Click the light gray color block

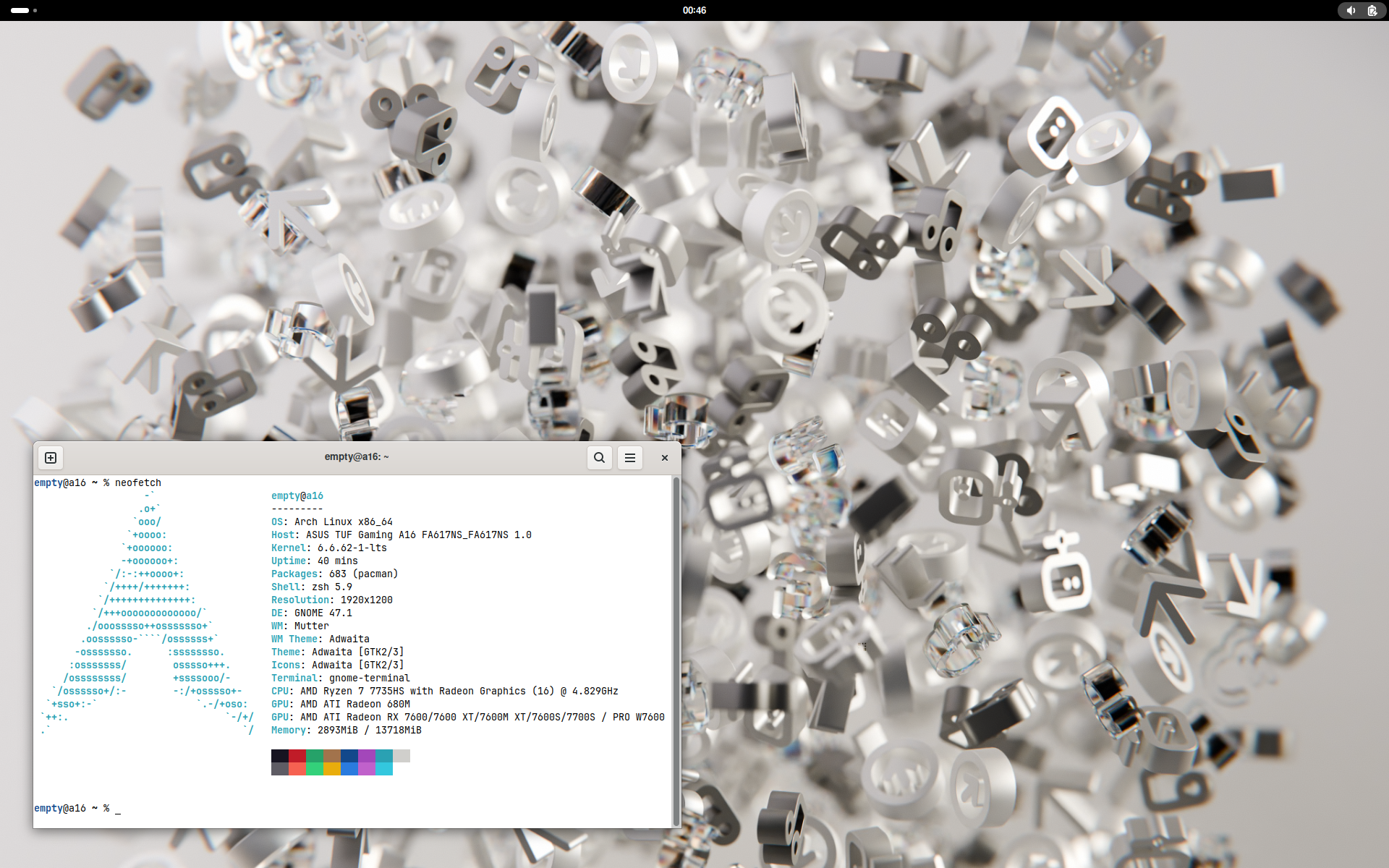click(x=402, y=756)
